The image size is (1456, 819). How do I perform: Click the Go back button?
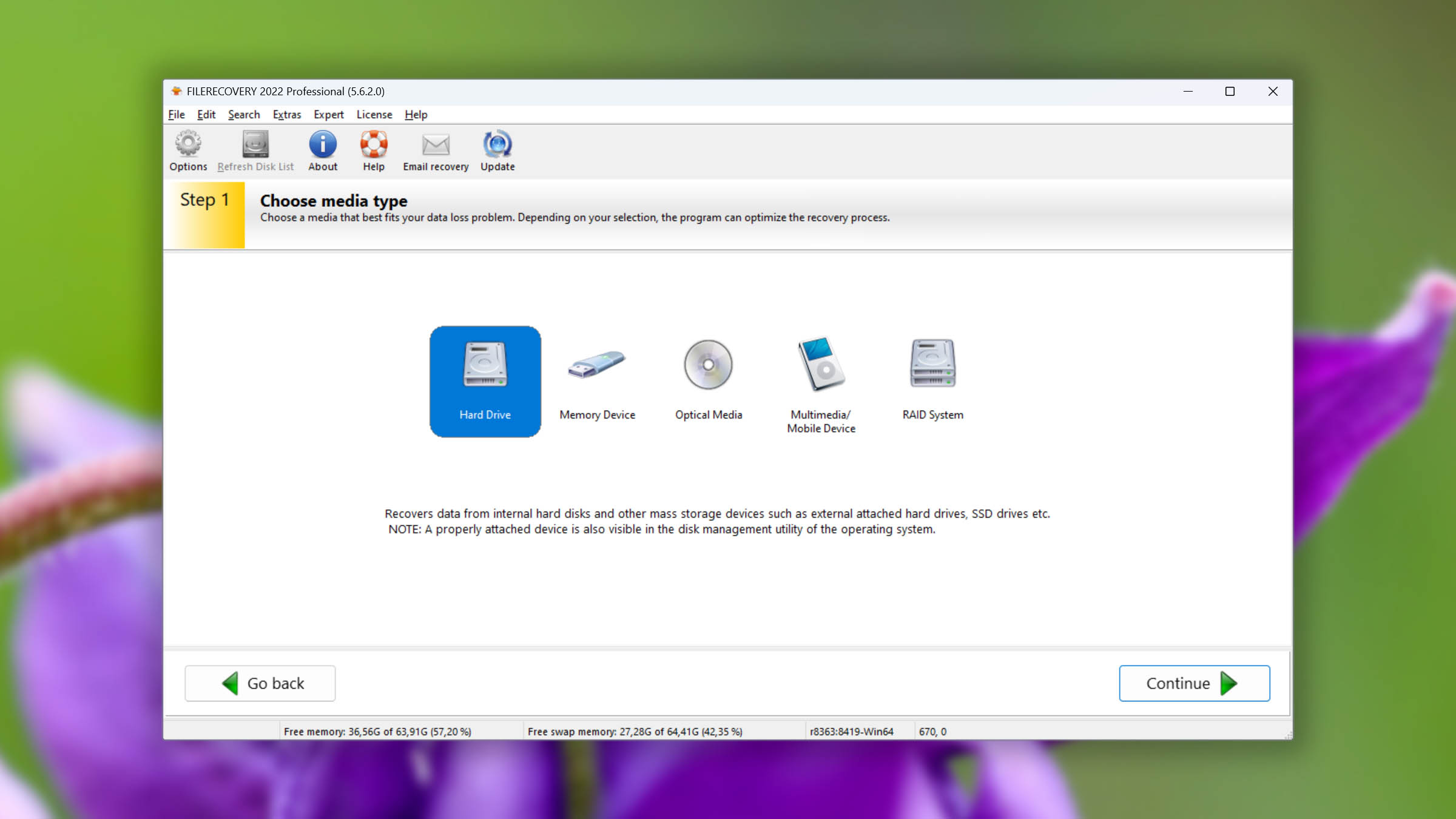pos(260,683)
